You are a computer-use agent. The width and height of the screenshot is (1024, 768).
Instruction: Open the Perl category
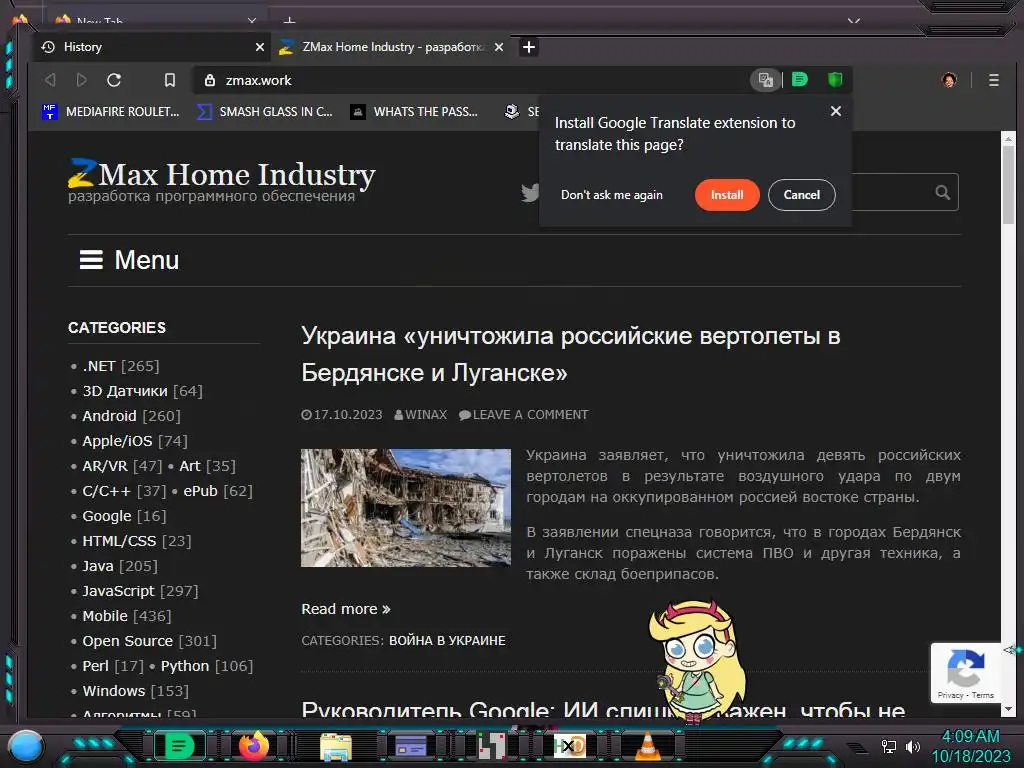click(95, 665)
